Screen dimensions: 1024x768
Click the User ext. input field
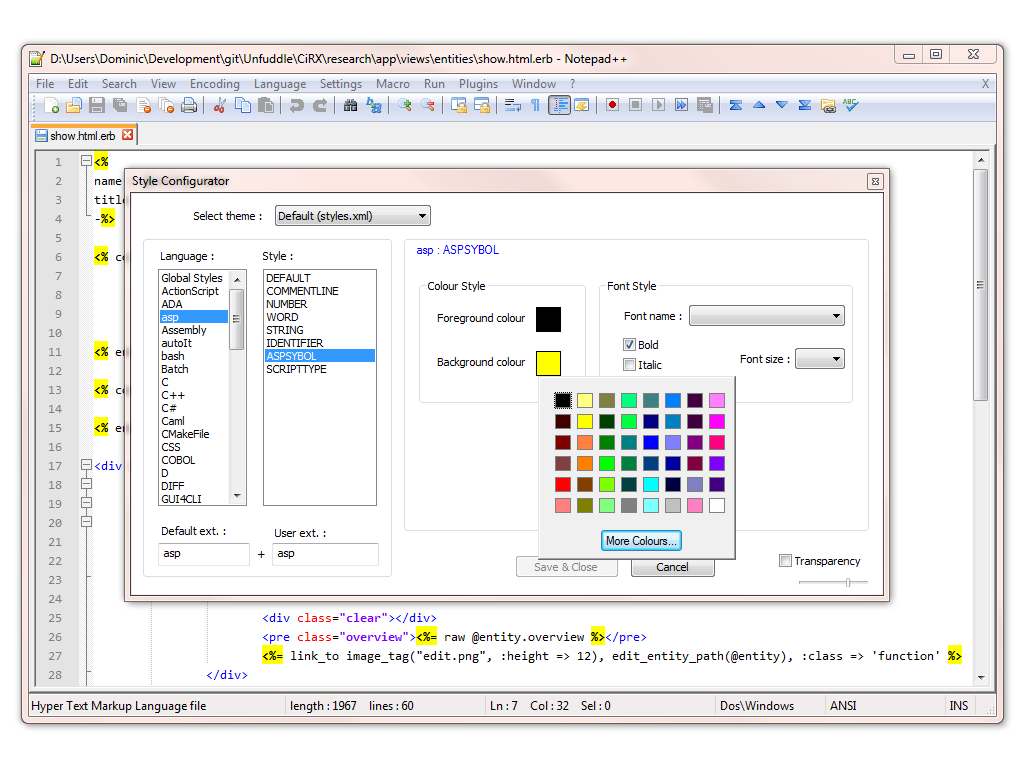[x=326, y=554]
